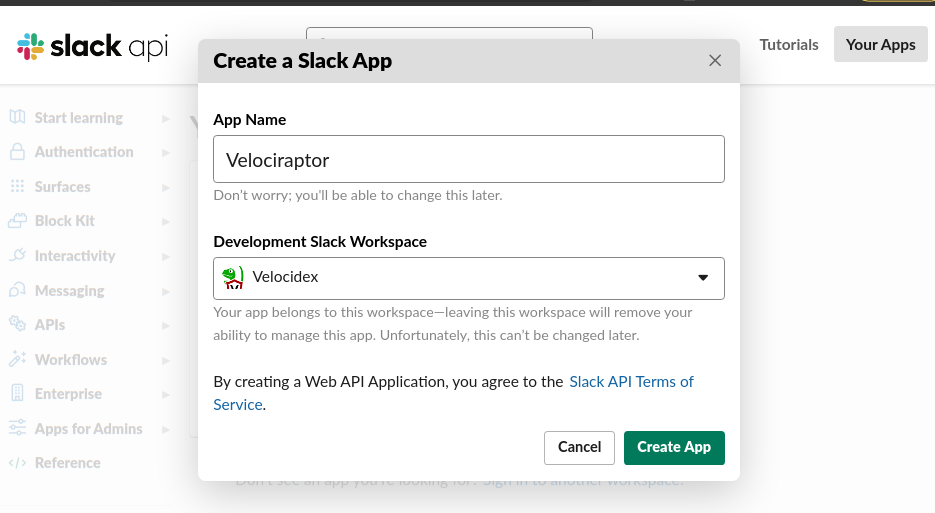Click the Authentication lock icon
The width and height of the screenshot is (935, 513).
17,152
